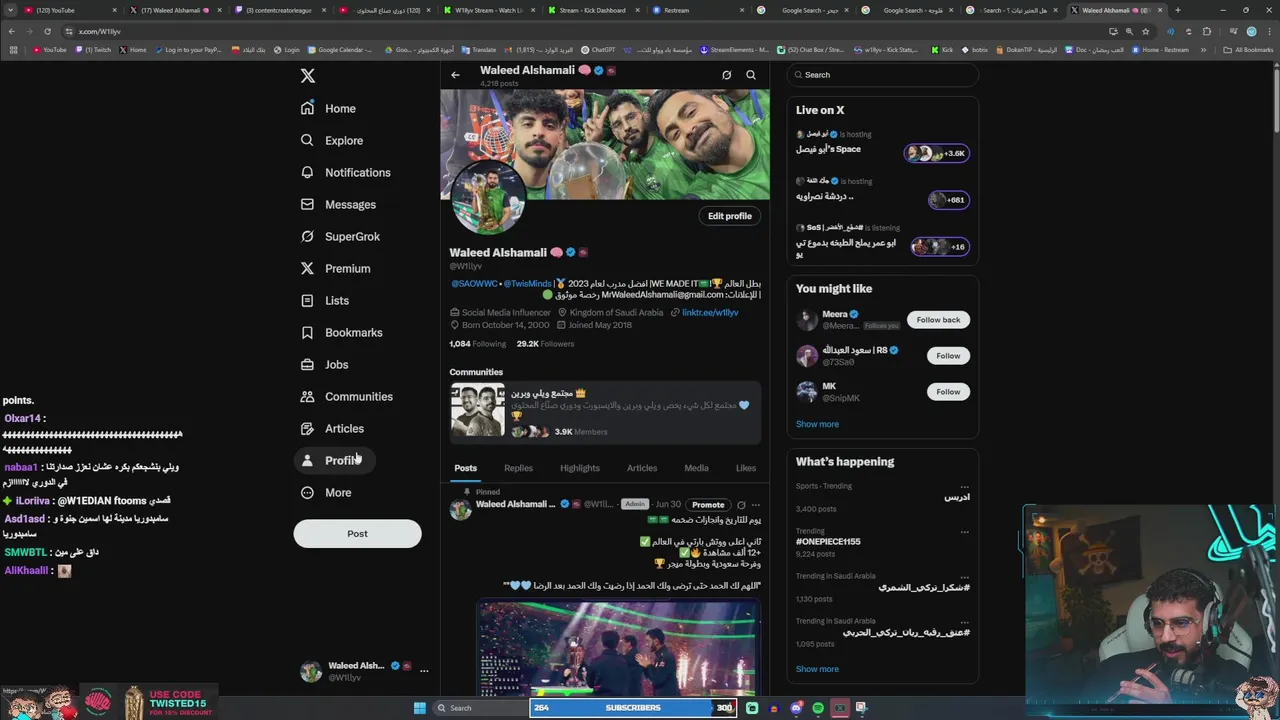Open Explore from the sidebar
The width and height of the screenshot is (1280, 720).
(331, 140)
